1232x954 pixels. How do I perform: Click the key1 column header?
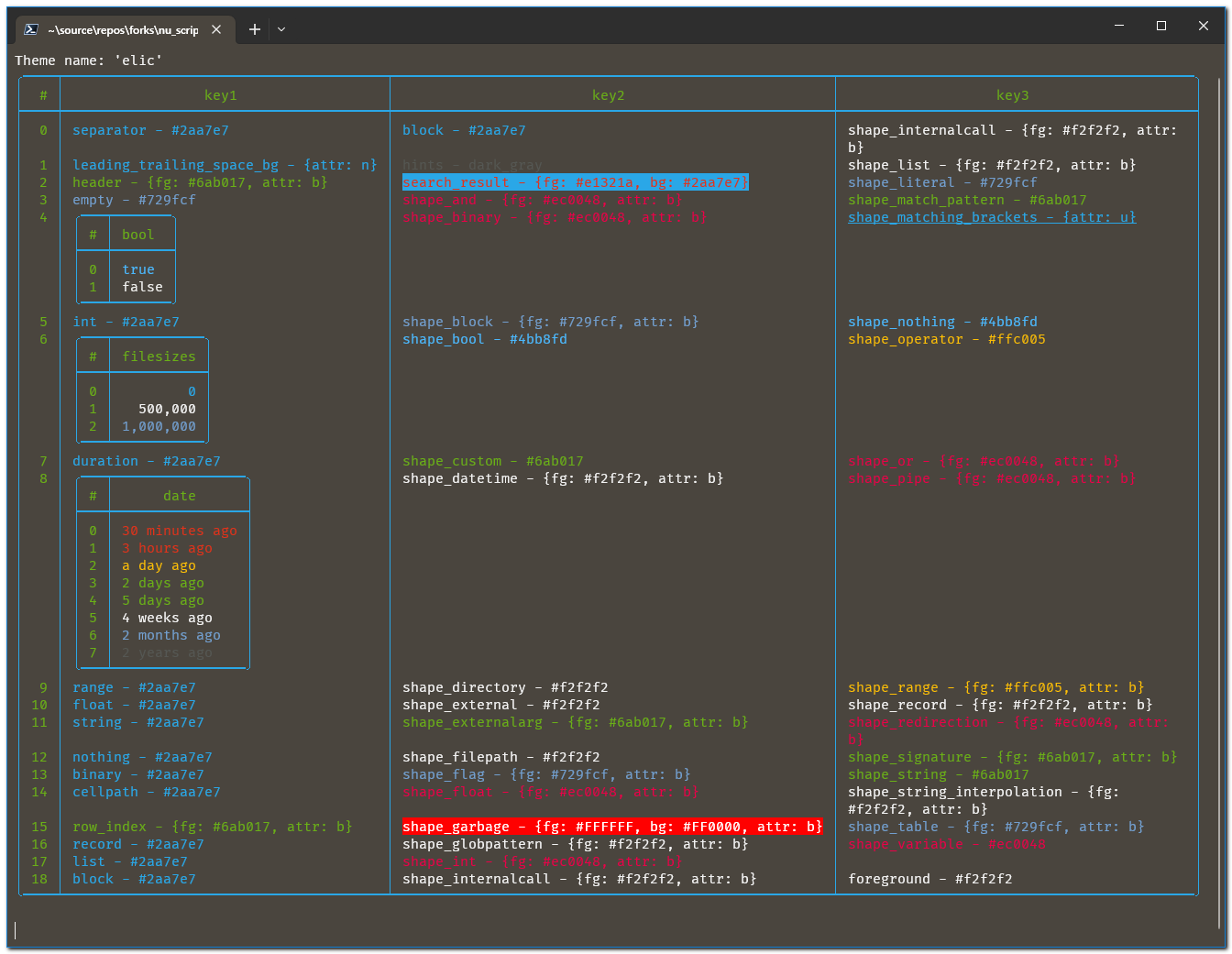221,95
